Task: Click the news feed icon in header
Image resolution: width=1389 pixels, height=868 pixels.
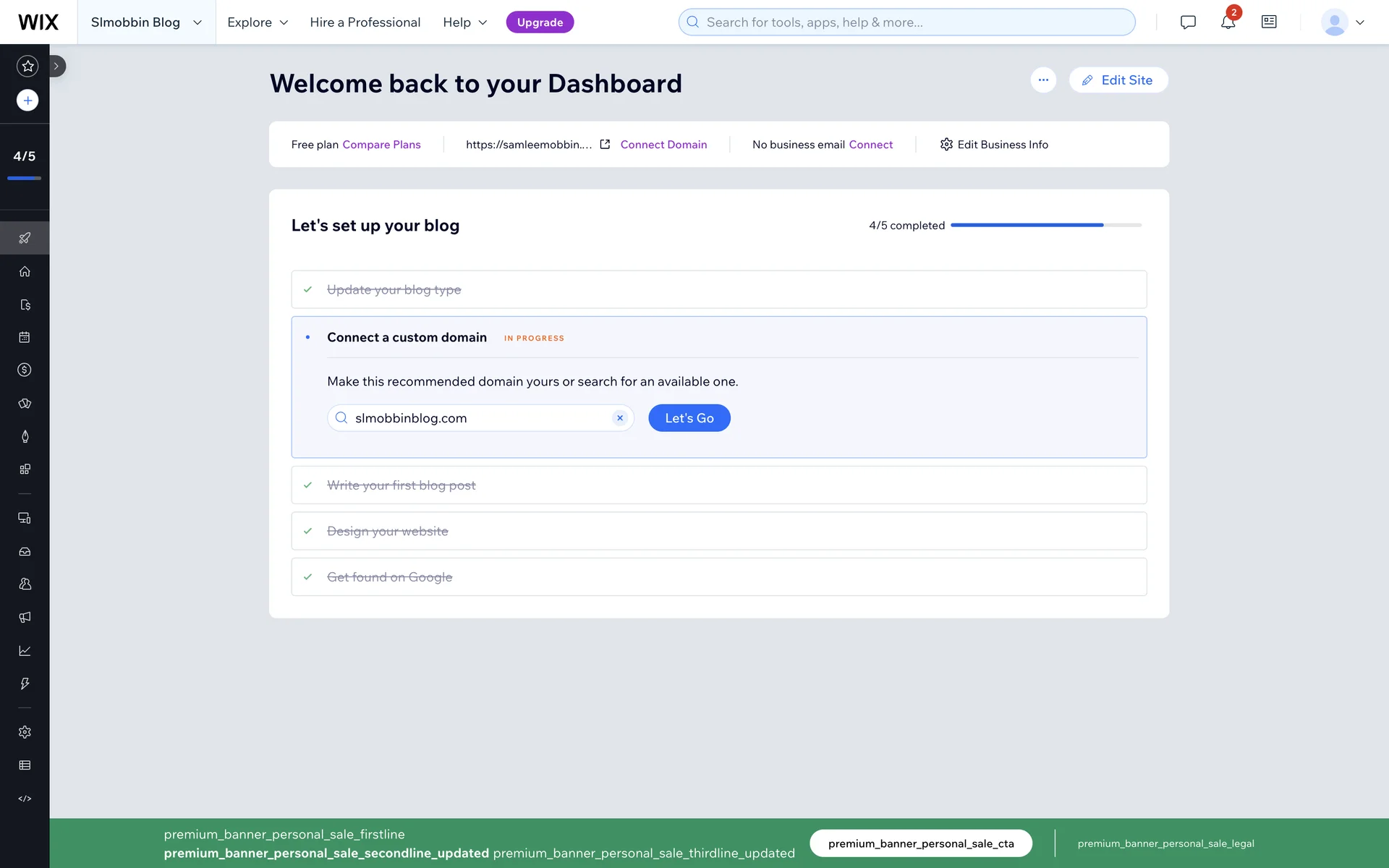Action: click(x=1269, y=22)
